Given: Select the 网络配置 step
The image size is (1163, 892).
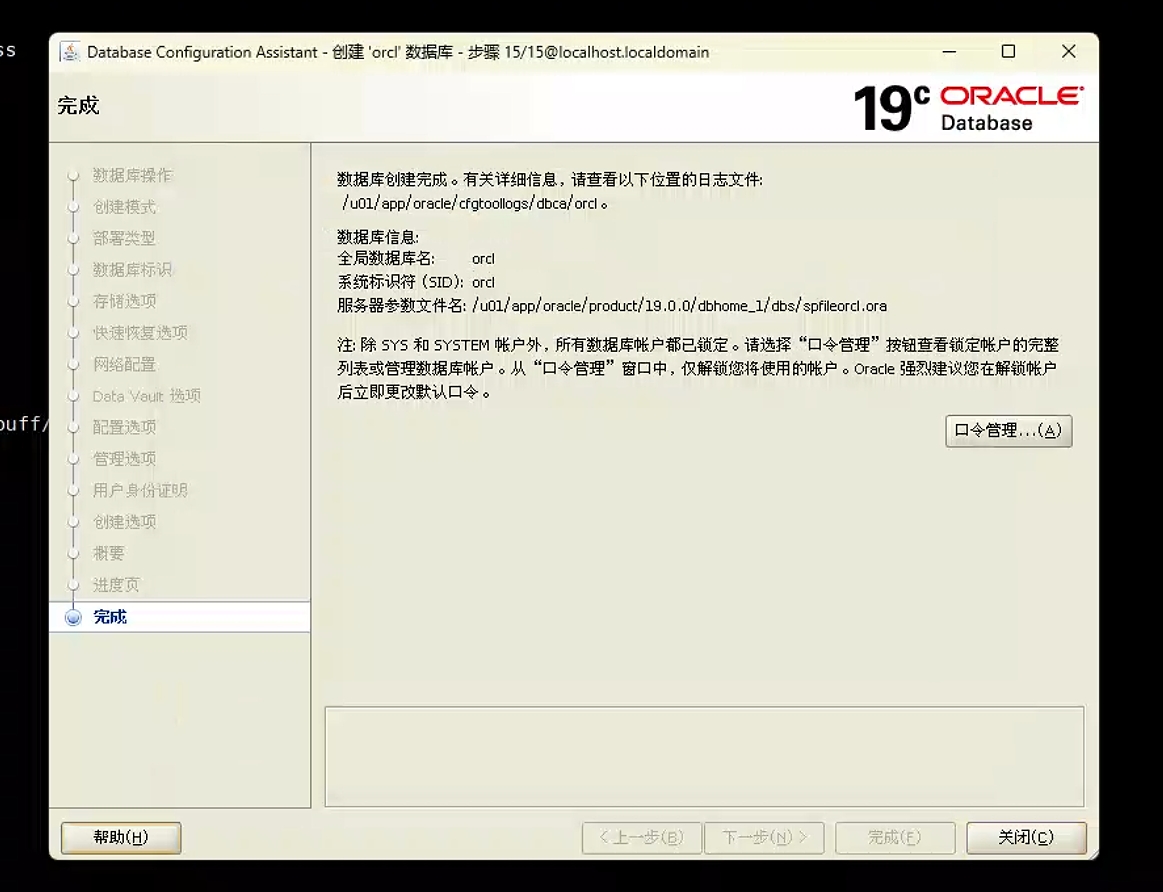Looking at the screenshot, I should point(124,364).
